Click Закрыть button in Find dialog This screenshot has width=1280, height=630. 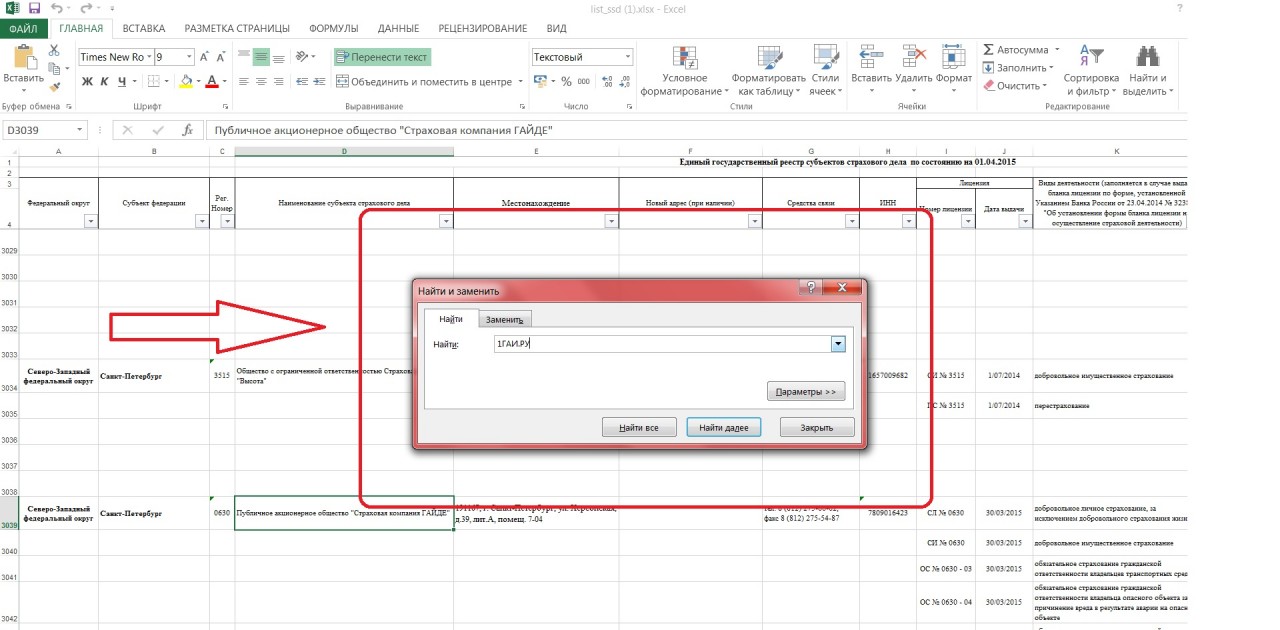tap(819, 428)
